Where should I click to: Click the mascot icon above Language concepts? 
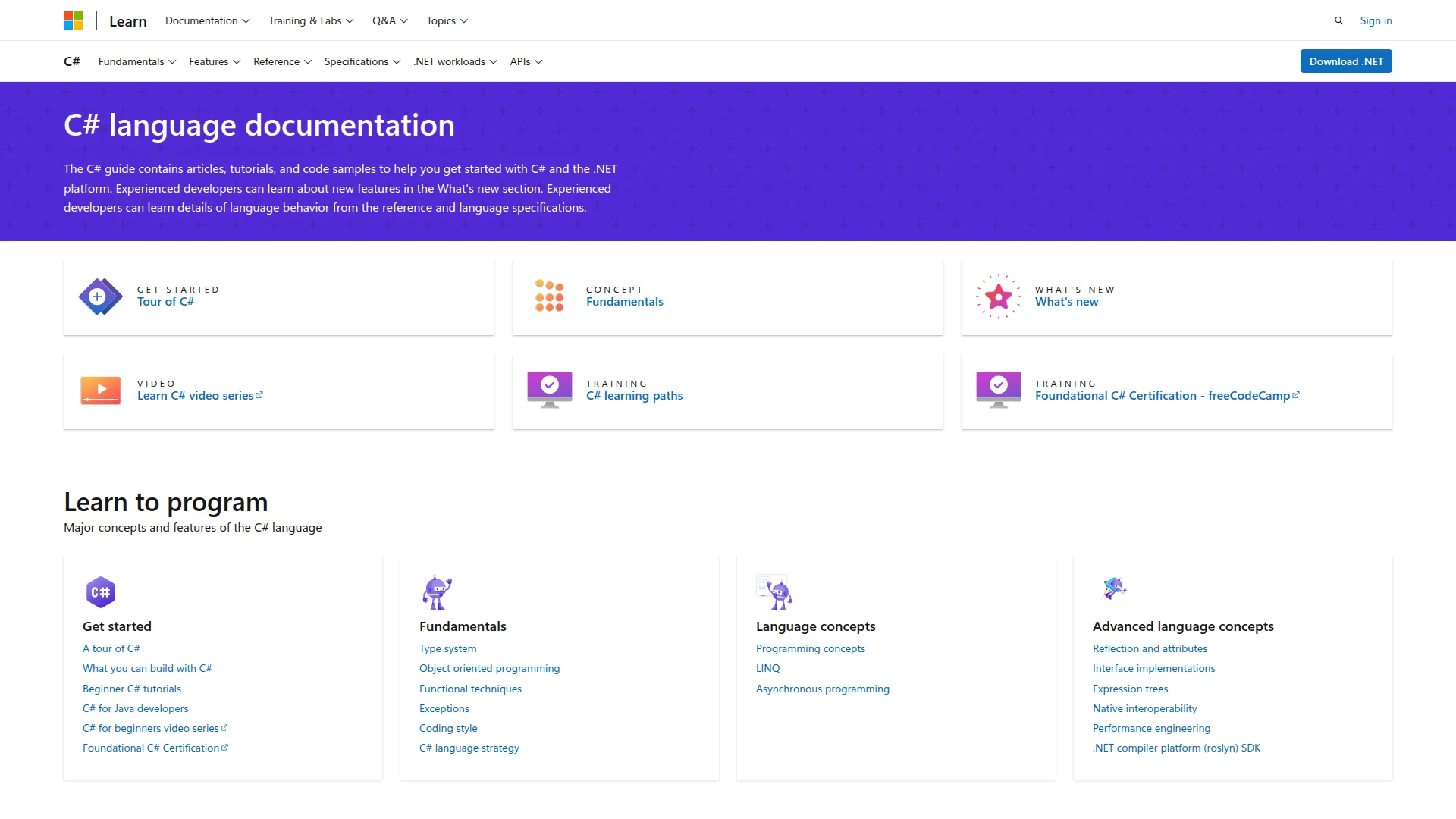(774, 592)
